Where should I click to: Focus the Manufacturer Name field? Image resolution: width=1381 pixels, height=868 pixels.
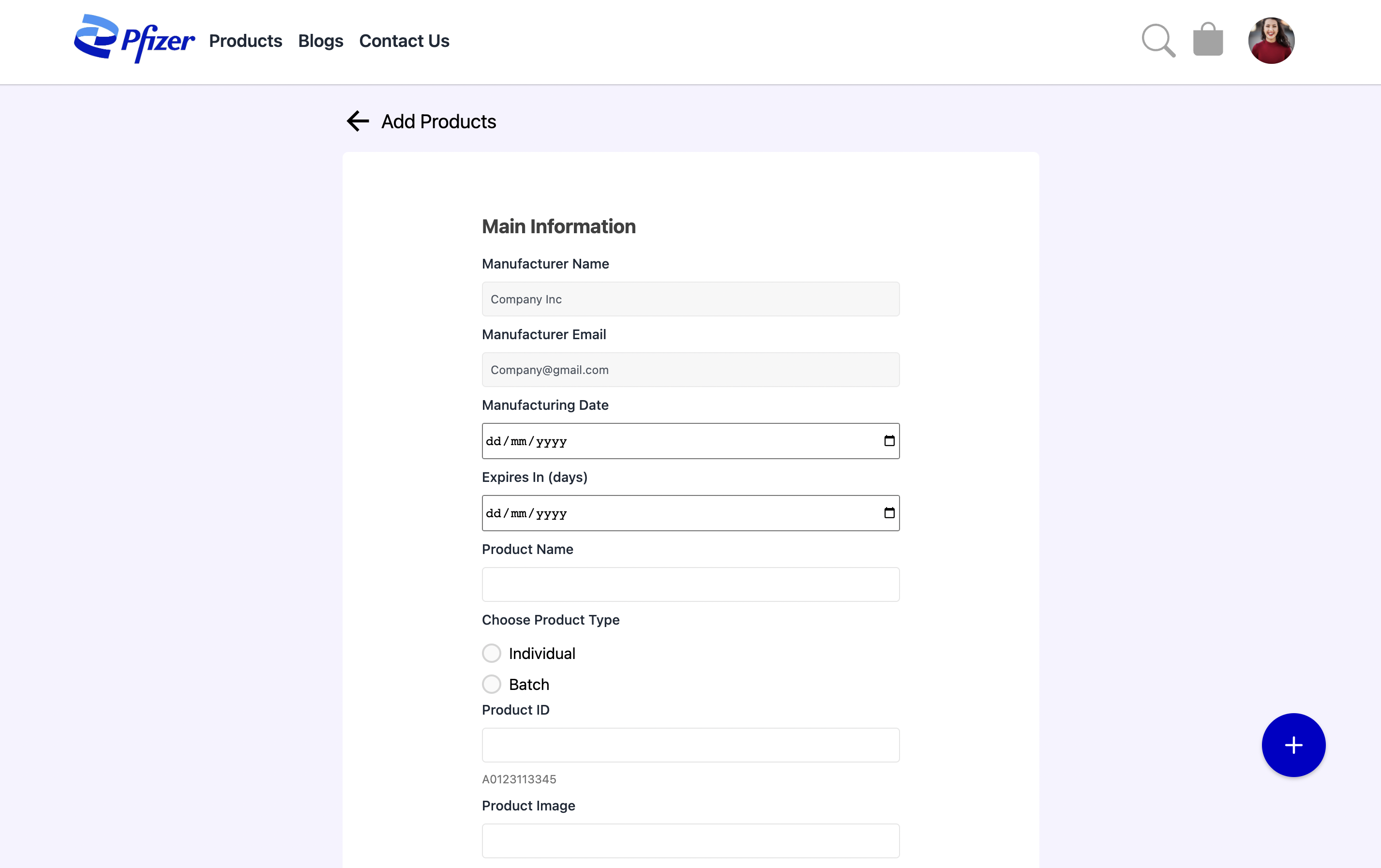pos(690,299)
